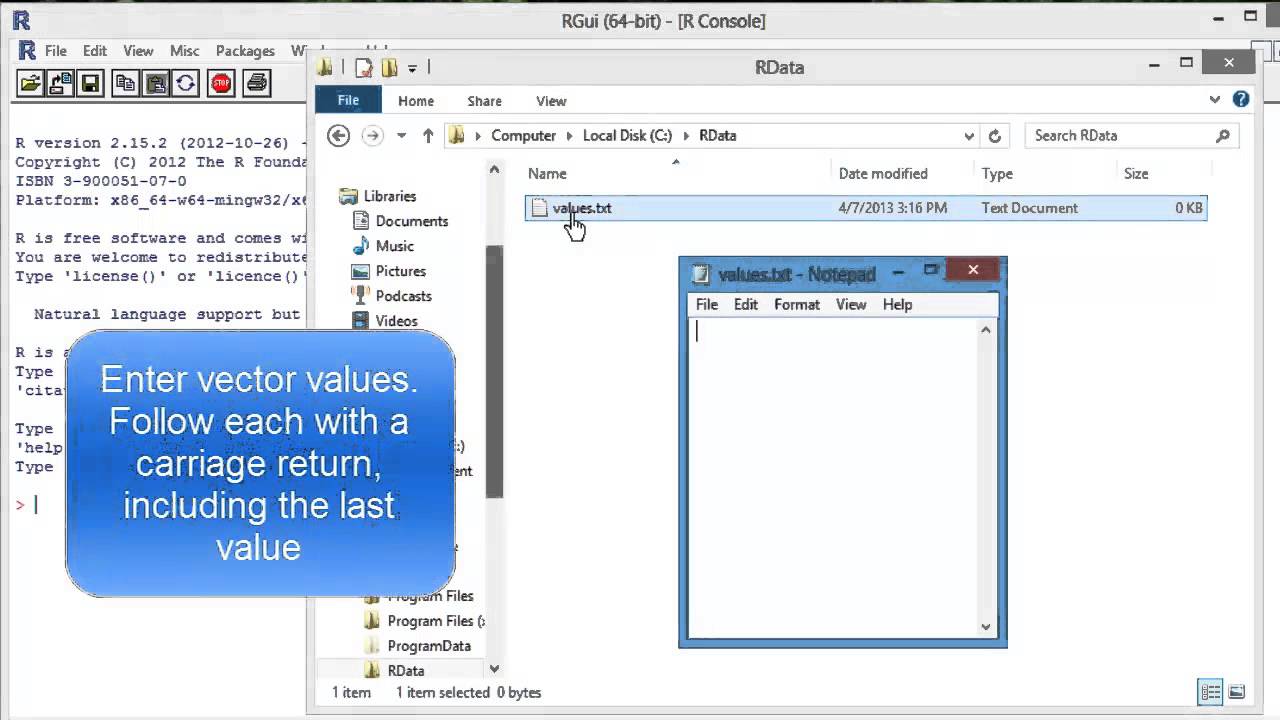Click in Notepad text area

pos(832,478)
